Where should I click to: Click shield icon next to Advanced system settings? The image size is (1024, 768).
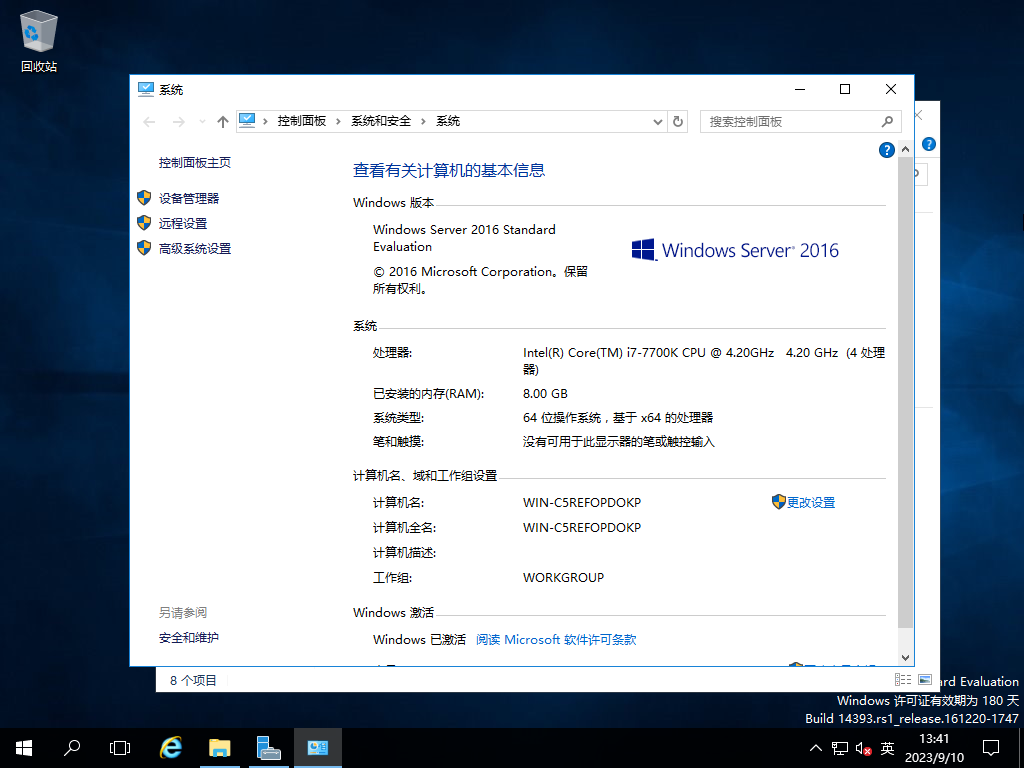tap(144, 248)
